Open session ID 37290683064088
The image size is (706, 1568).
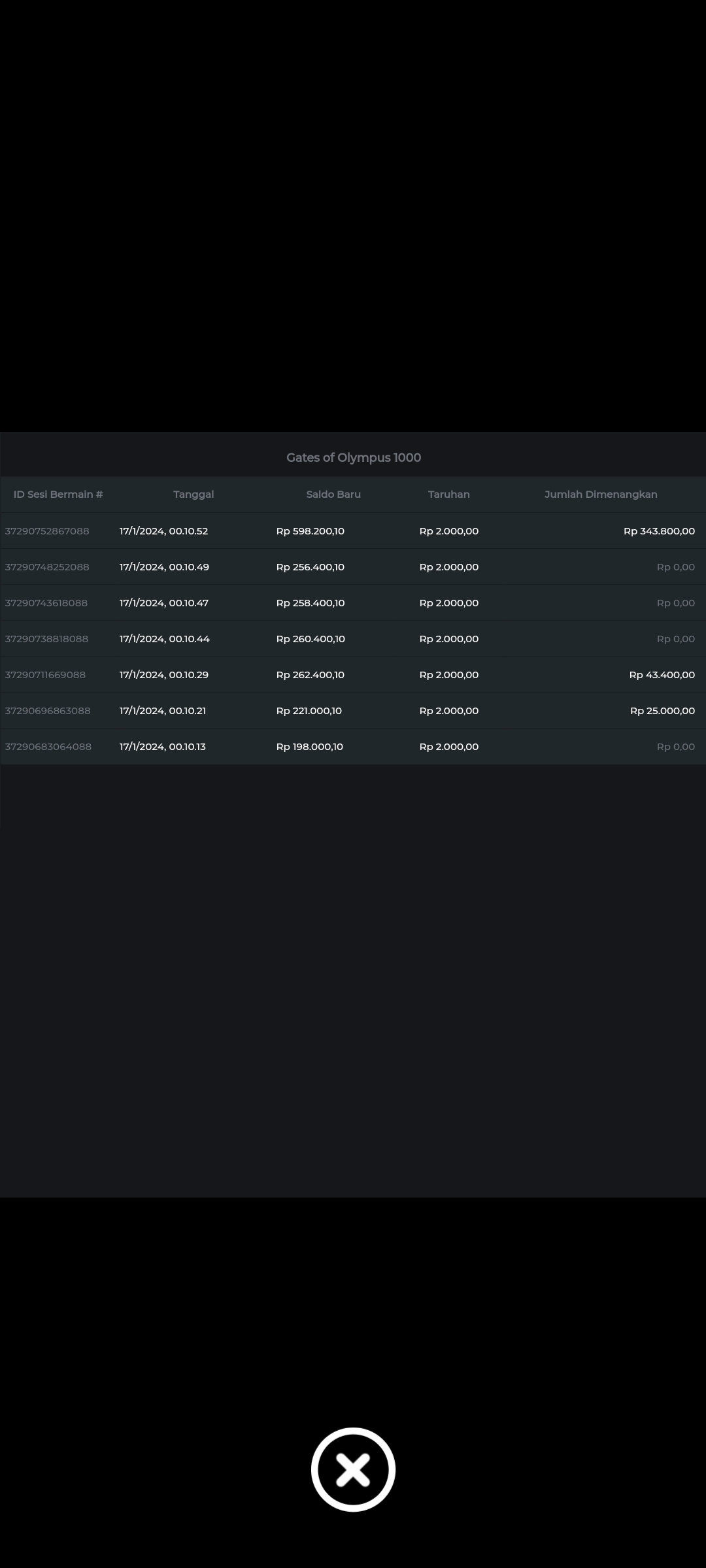point(48,747)
